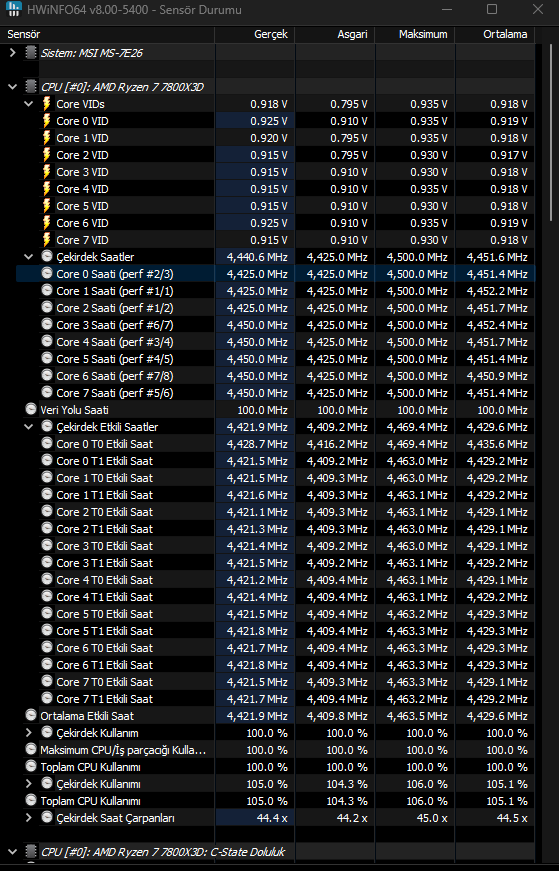Click the Ortalama column header
Screen dimensions: 559x871
click(495, 34)
